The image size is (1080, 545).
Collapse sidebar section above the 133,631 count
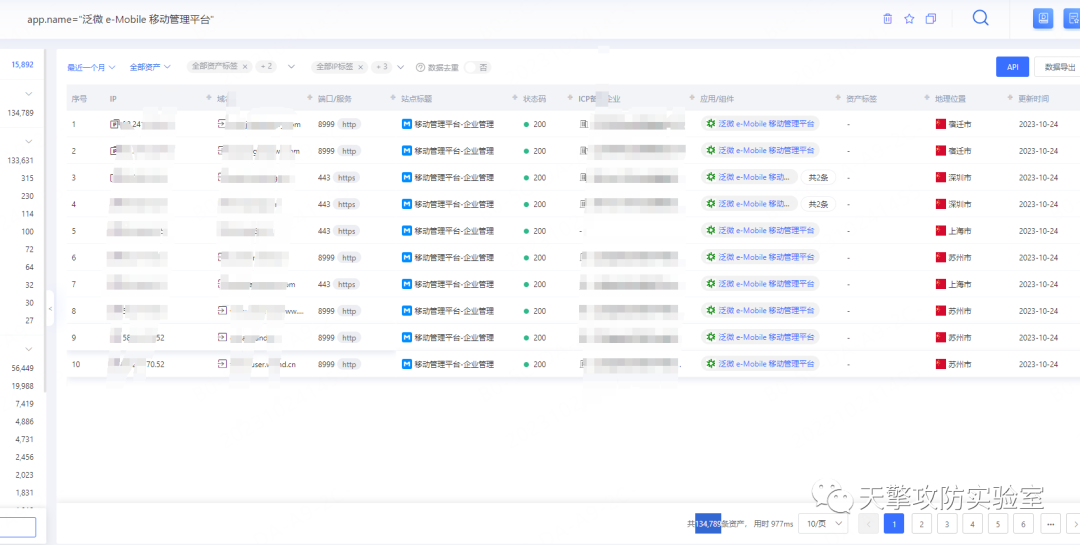28,141
